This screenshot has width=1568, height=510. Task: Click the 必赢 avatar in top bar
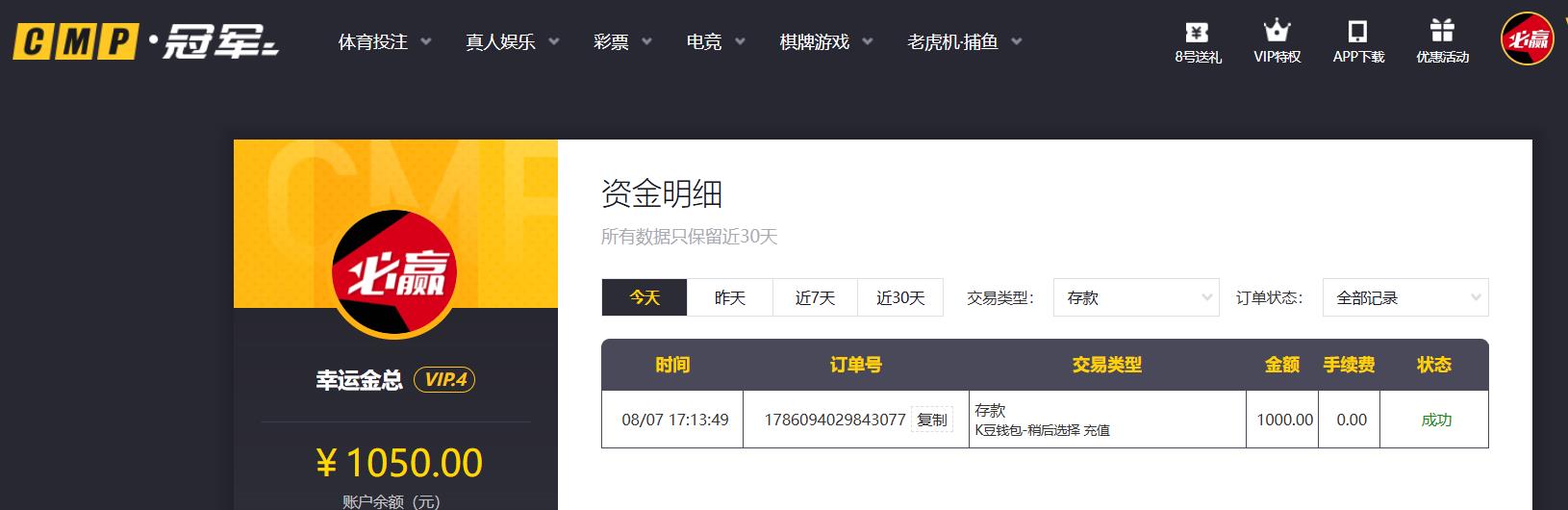[x=1527, y=38]
